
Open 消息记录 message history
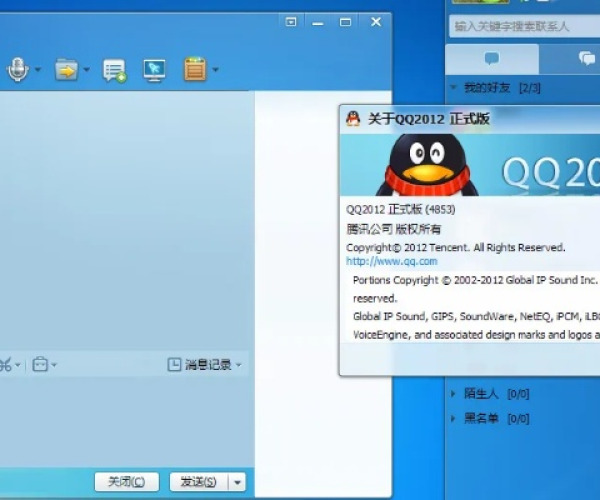[200, 365]
